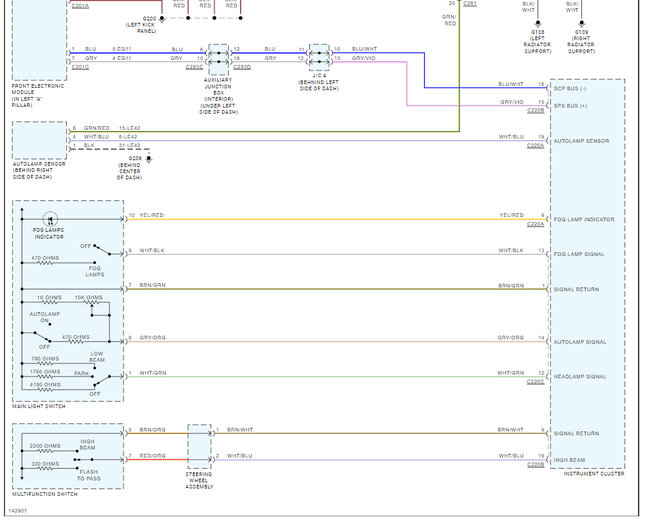Select the INSTRUMENT CLUSTER caption
The width and height of the screenshot is (650, 520).
(594, 473)
